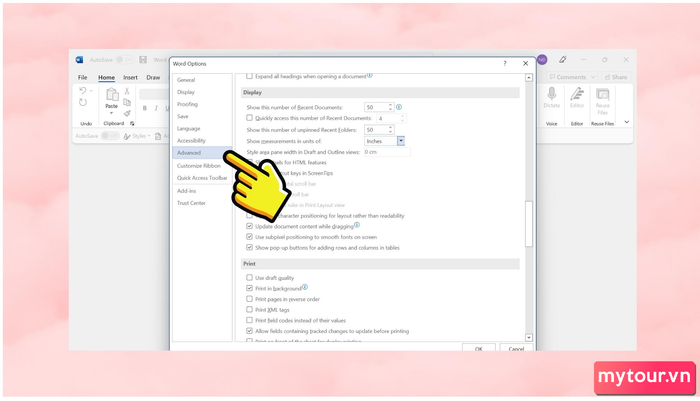Screen dimensions: 700x401
Task: Click the Word app logo icon
Action: [x=79, y=60]
